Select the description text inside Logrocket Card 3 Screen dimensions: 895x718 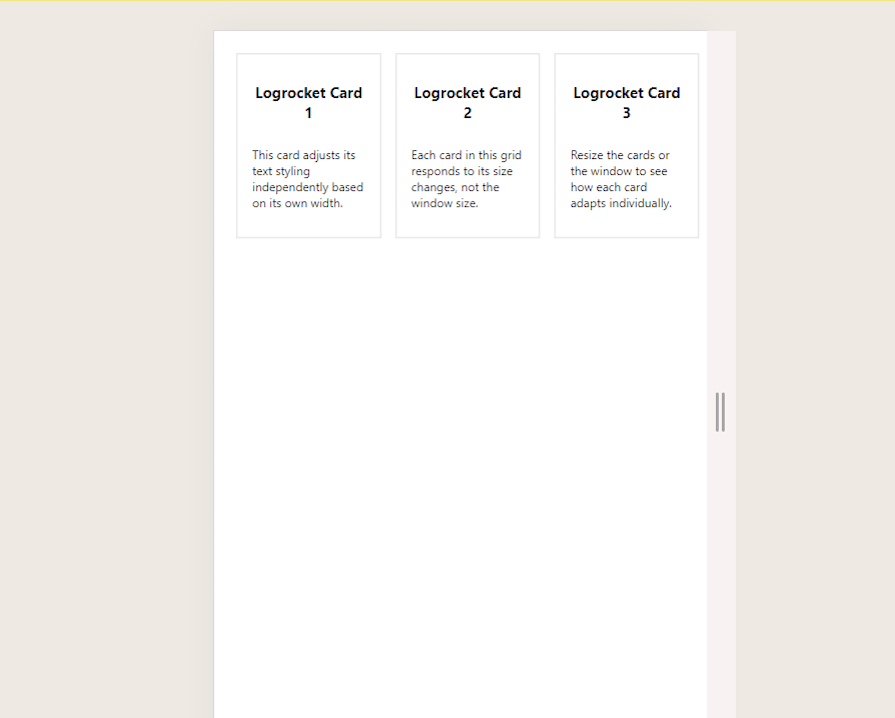622,179
